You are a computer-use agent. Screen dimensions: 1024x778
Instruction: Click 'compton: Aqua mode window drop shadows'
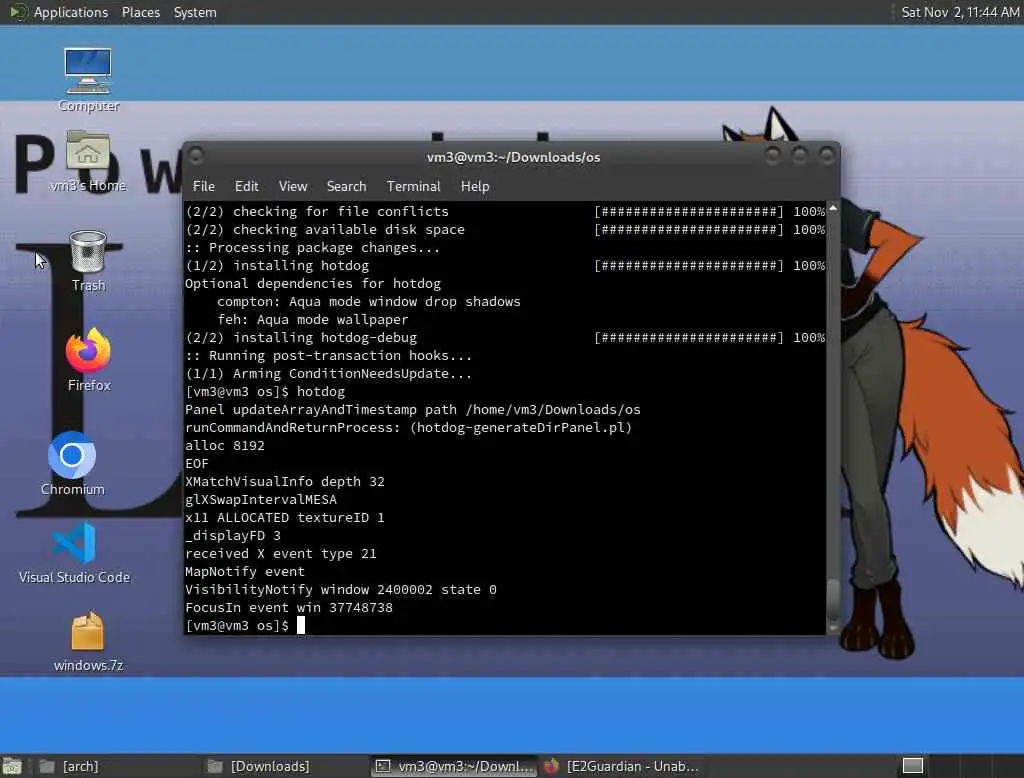click(369, 302)
